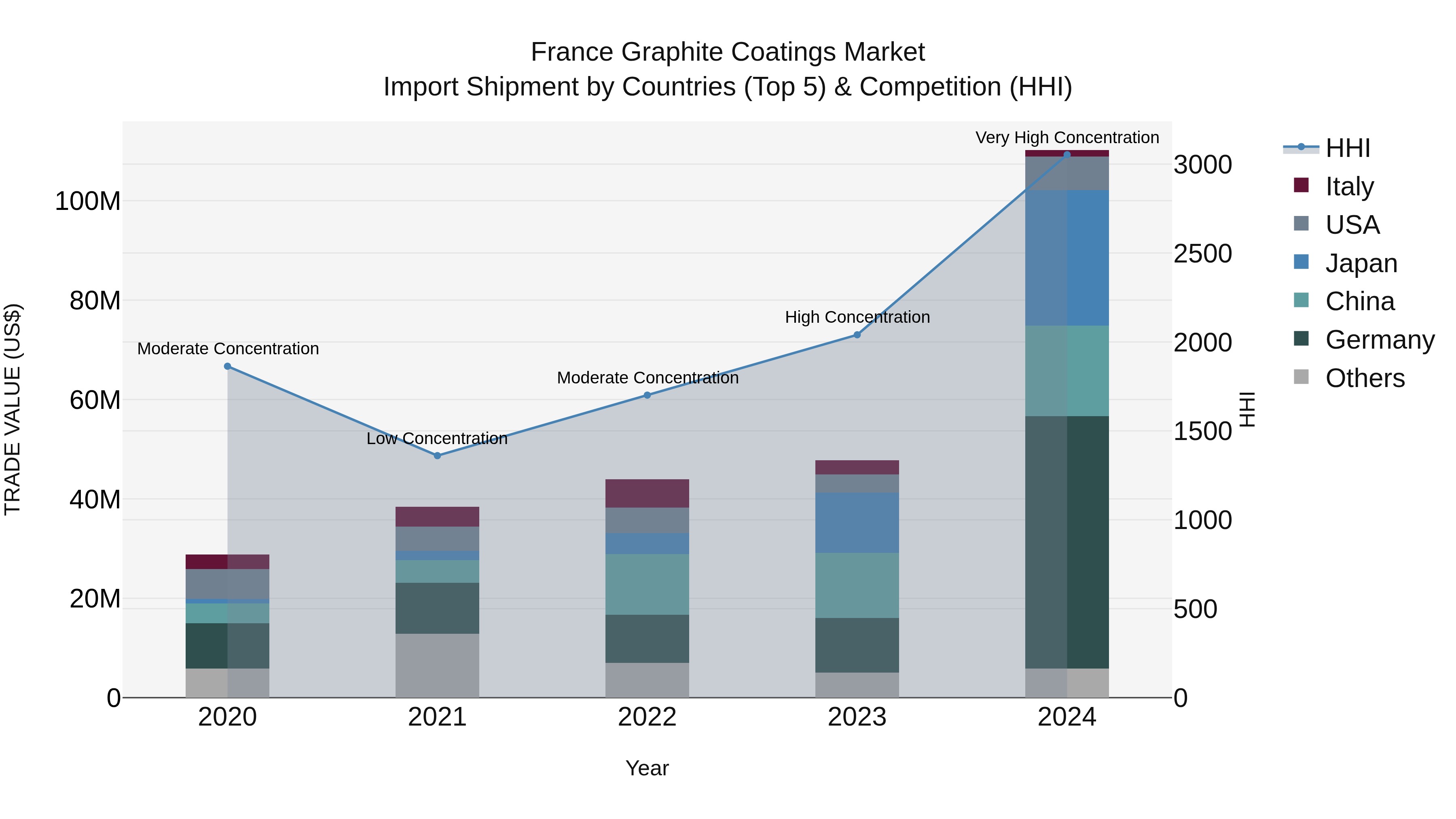Click the HHI data point for 2021
This screenshot has width=1456, height=819.
438,455
